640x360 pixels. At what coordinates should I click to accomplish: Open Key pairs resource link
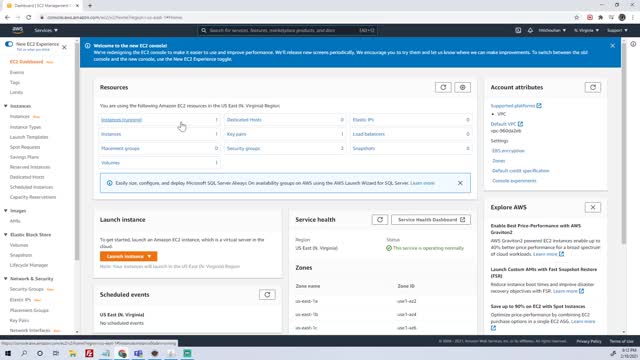236,134
